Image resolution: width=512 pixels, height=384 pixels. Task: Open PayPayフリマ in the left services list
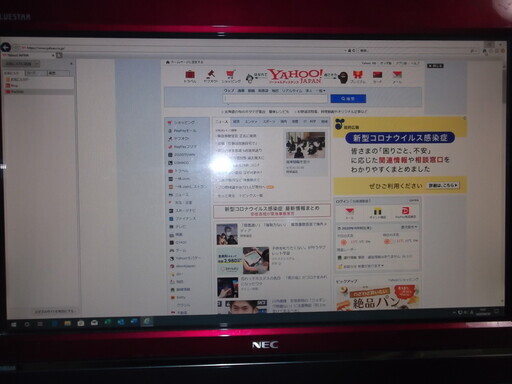pyautogui.click(x=183, y=147)
